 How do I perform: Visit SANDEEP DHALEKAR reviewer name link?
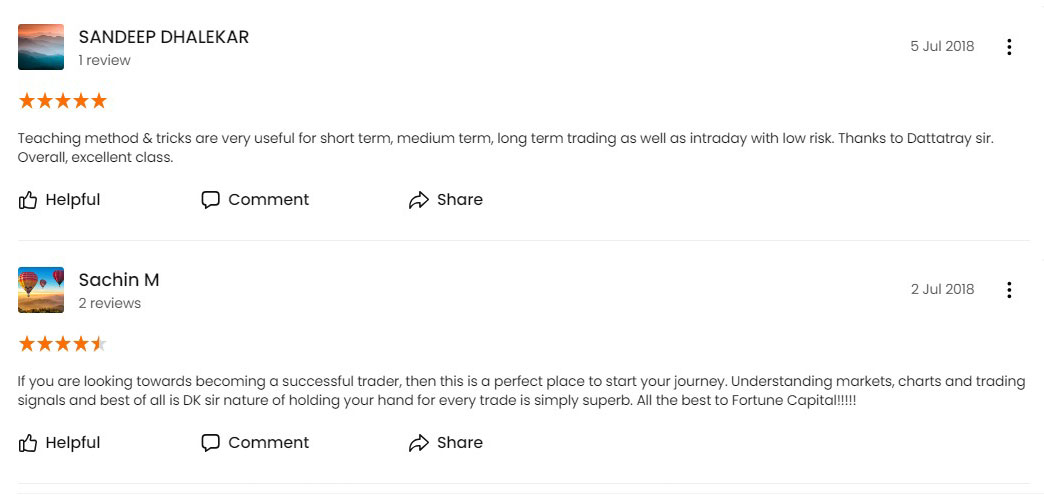point(164,37)
